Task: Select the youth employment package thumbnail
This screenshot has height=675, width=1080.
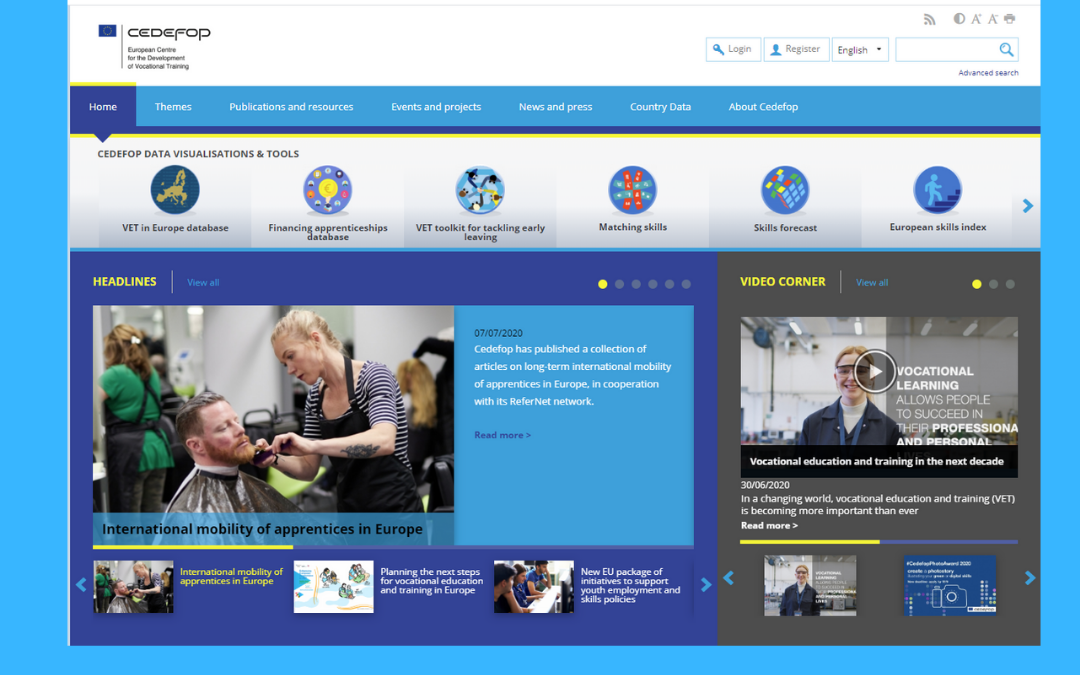Action: point(533,586)
